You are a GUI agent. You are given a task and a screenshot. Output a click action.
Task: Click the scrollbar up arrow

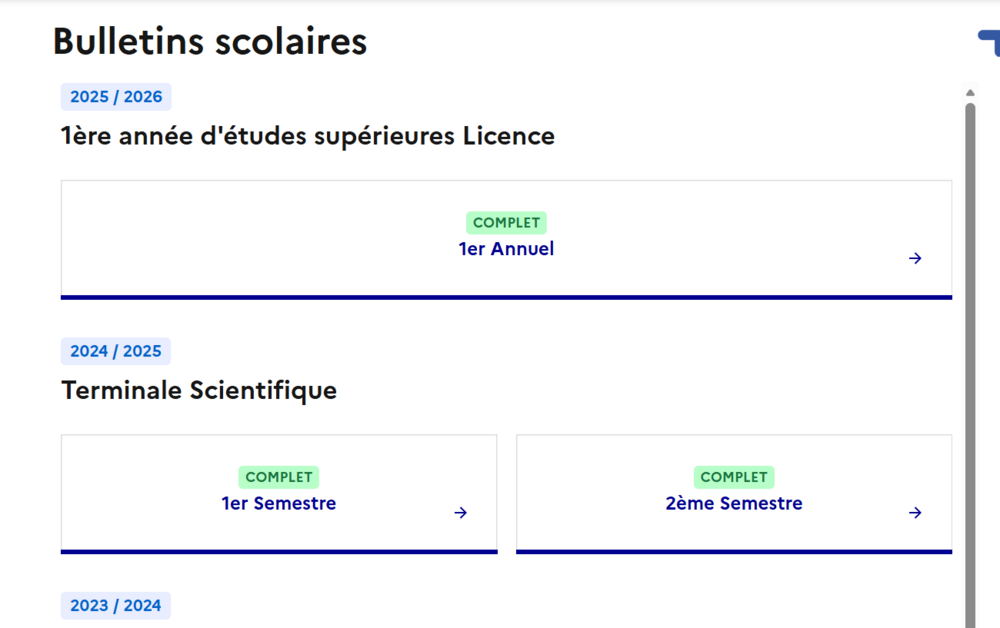tap(970, 93)
